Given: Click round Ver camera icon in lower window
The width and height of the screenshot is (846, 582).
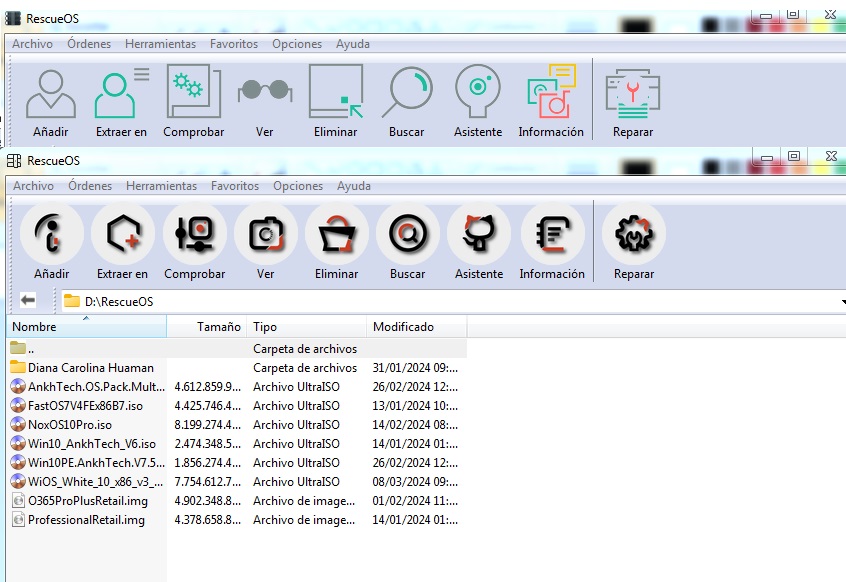Looking at the screenshot, I should [x=265, y=234].
